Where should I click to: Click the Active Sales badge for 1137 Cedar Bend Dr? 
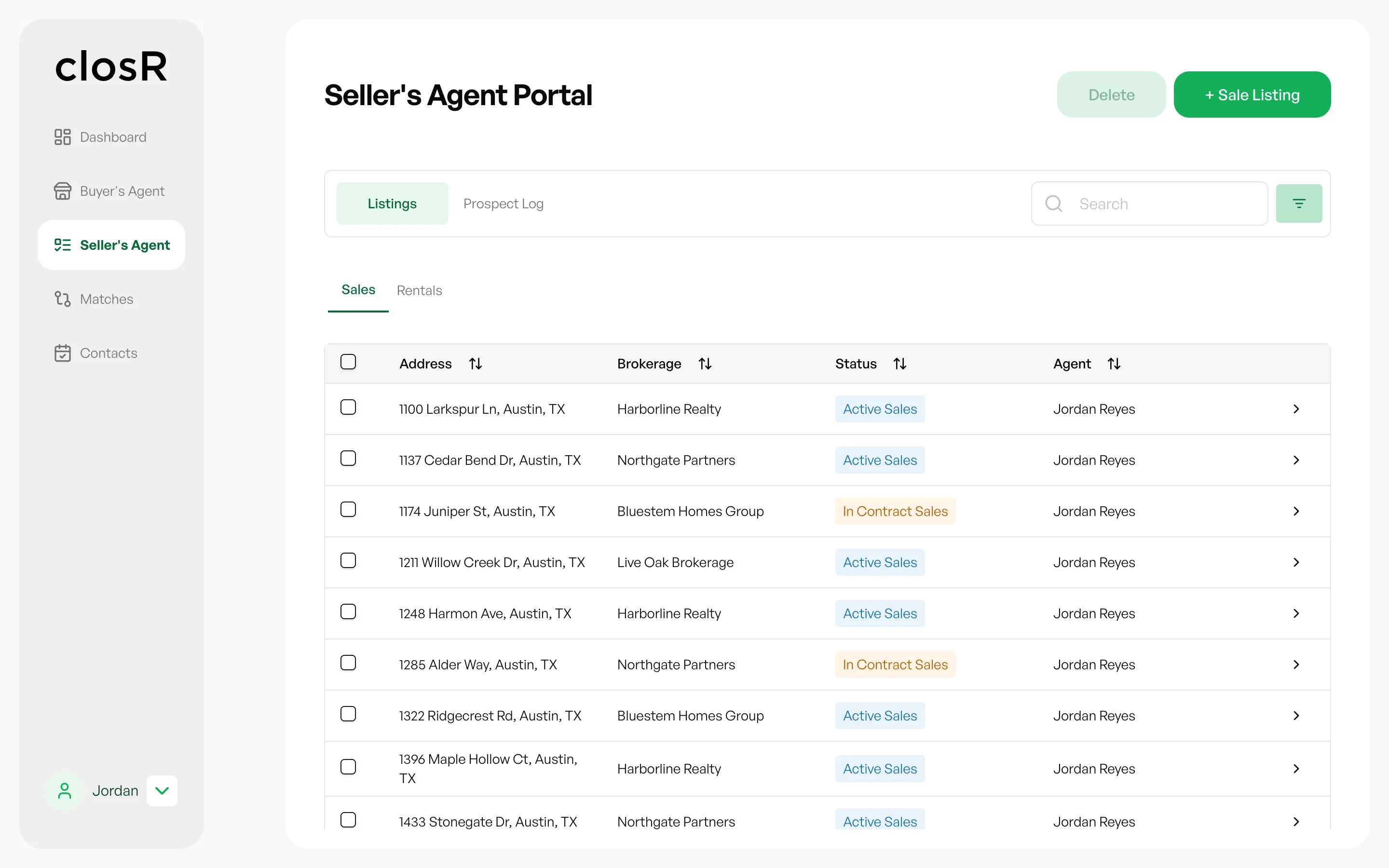(x=879, y=461)
